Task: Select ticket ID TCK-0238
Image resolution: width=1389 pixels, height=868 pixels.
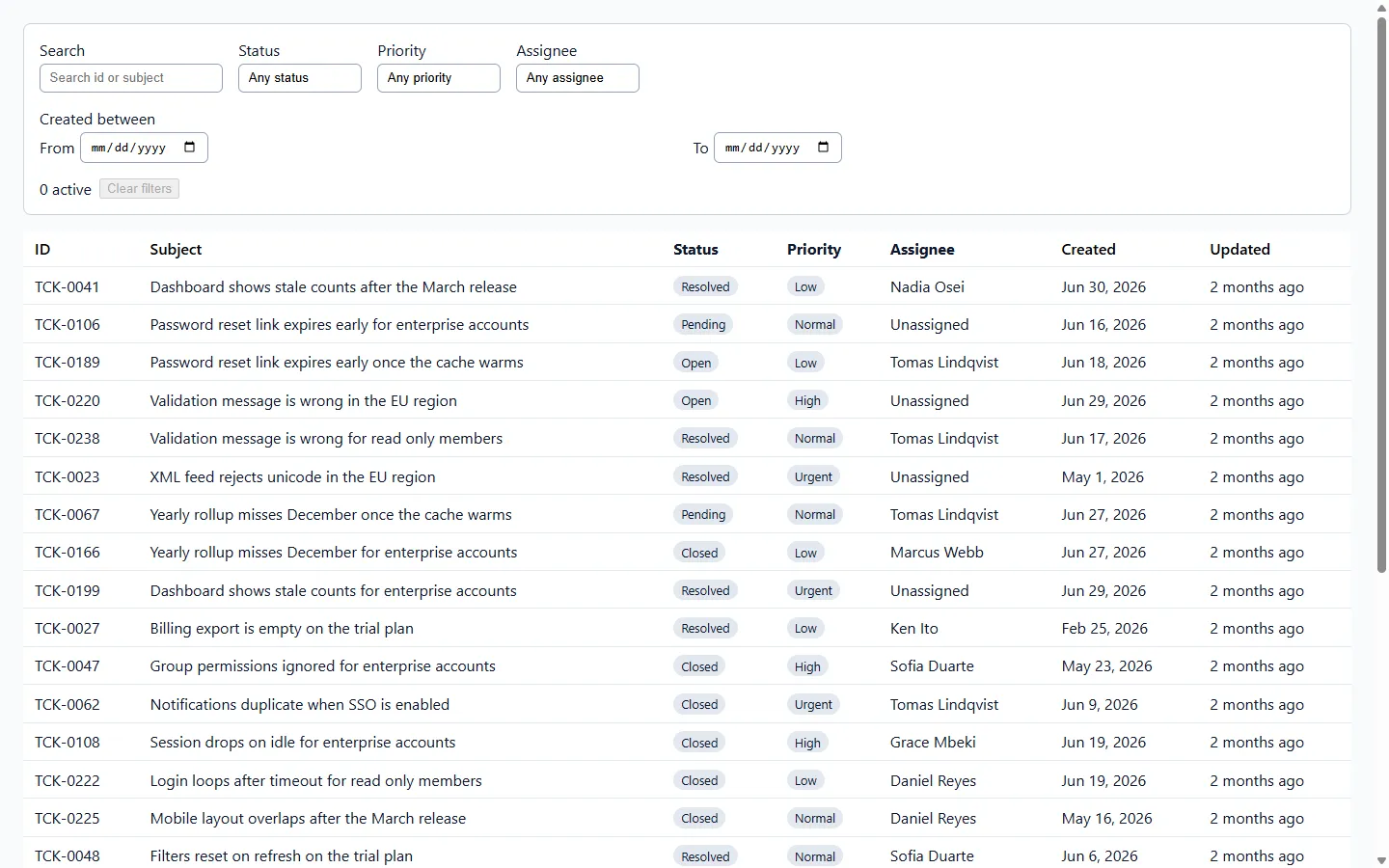Action: point(67,438)
